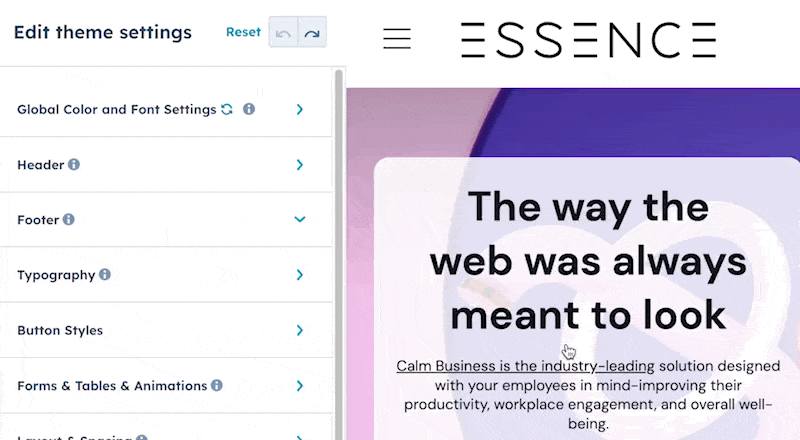Collapse the Footer section chevron
The width and height of the screenshot is (800, 440).
pyautogui.click(x=300, y=219)
